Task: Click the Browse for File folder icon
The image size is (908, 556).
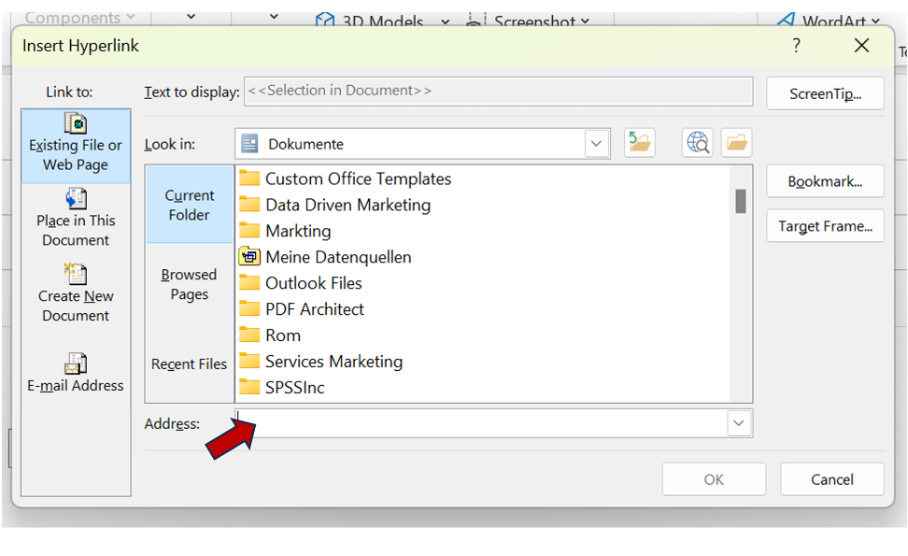Action: 737,143
